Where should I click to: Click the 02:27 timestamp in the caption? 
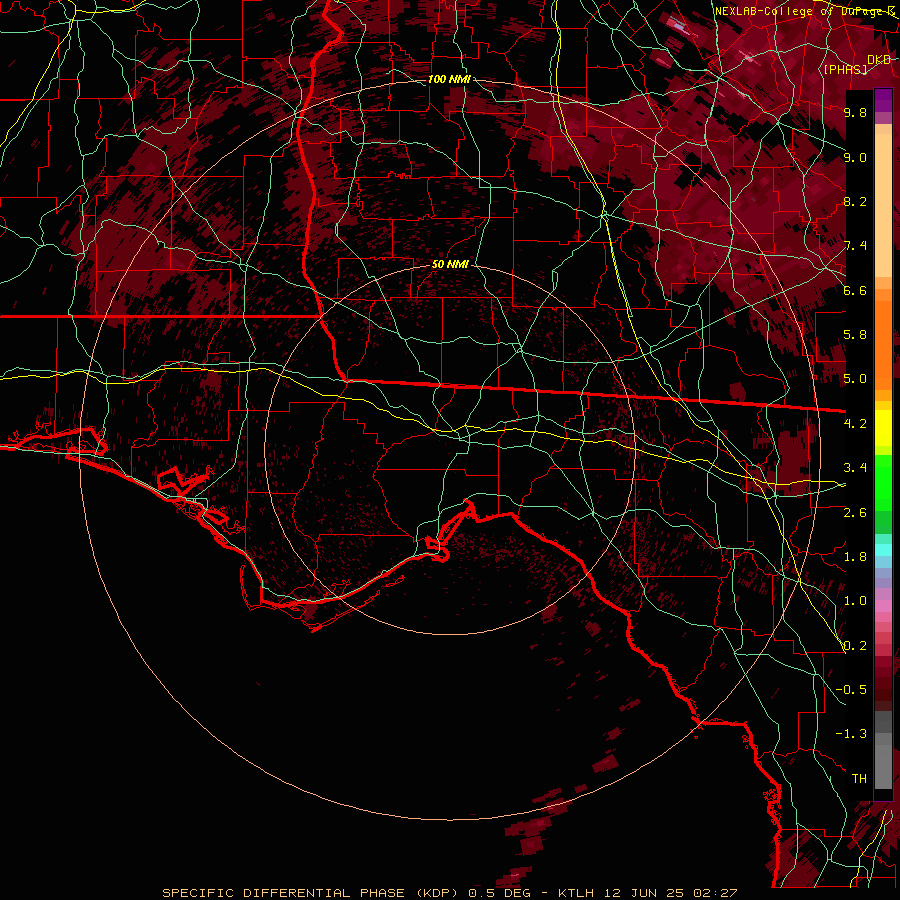coord(715,893)
